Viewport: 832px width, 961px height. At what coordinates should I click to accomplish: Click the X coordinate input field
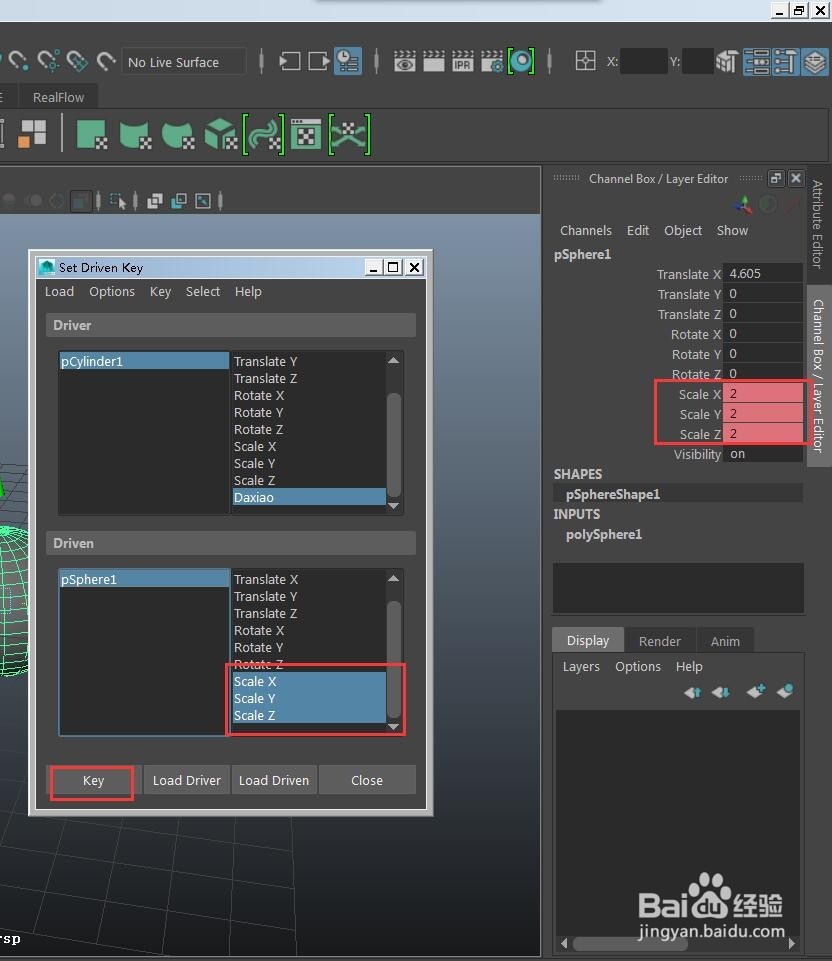pos(643,61)
